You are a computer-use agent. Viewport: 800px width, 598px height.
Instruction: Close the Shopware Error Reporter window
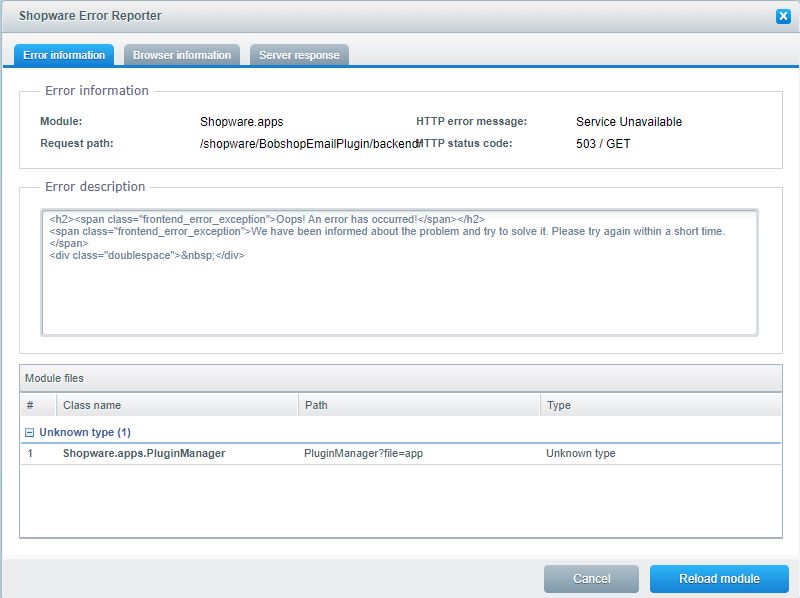click(783, 16)
